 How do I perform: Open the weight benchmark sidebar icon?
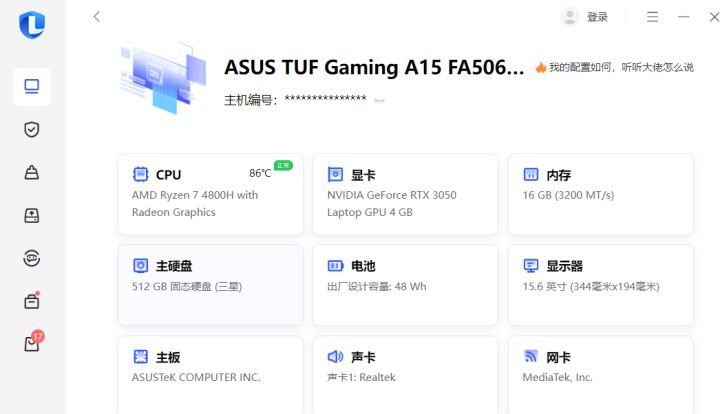pos(32,173)
